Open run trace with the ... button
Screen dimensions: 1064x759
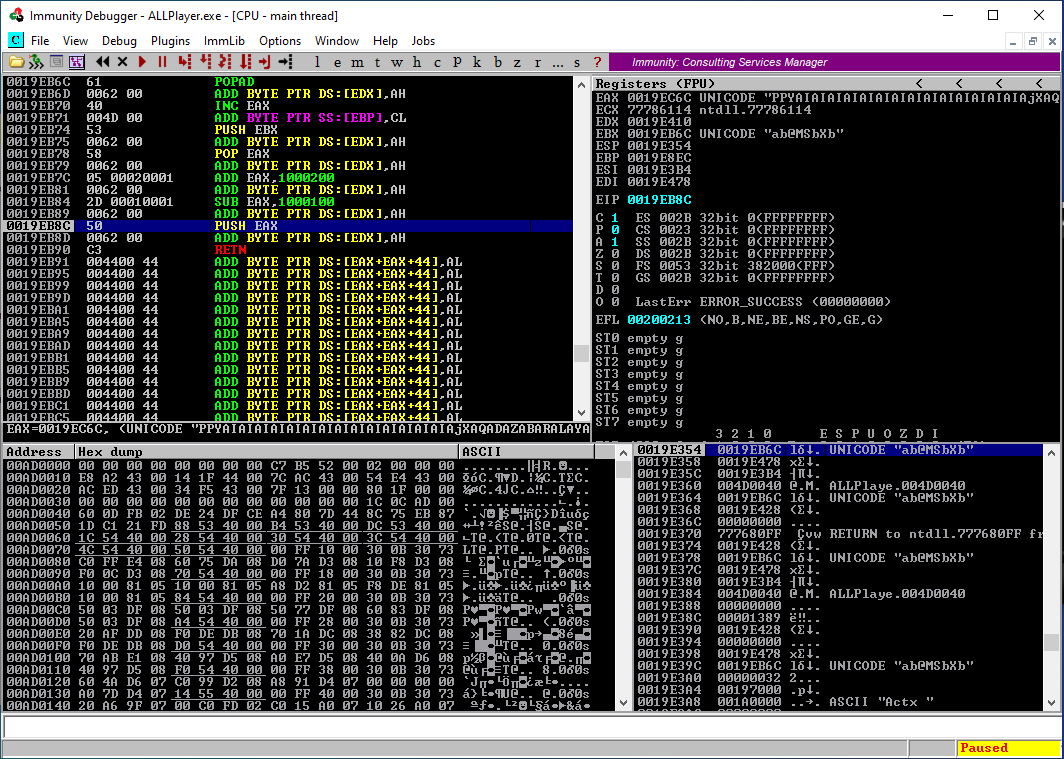[557, 62]
